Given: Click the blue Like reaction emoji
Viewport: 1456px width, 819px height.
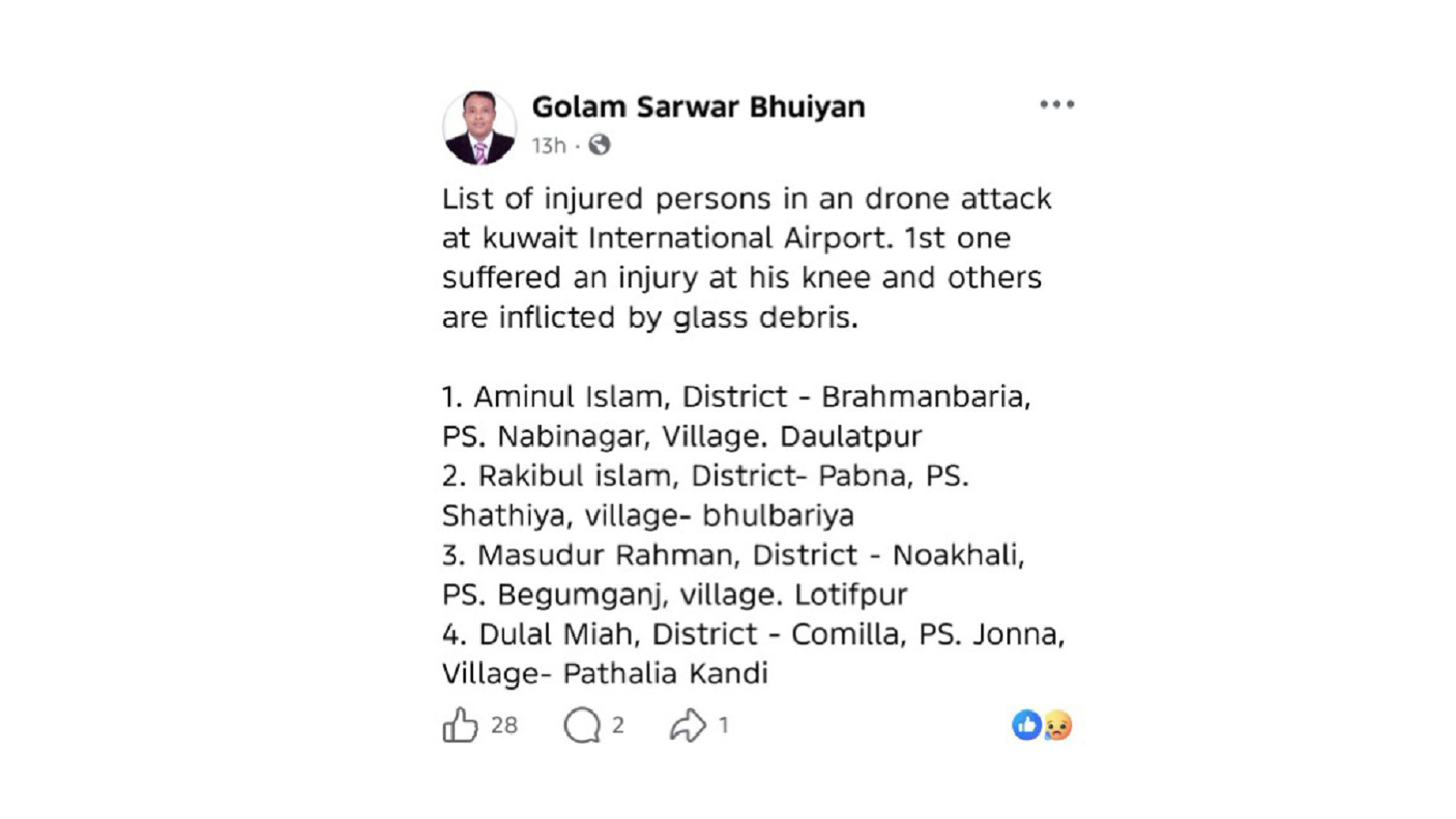Looking at the screenshot, I should click(x=1026, y=725).
